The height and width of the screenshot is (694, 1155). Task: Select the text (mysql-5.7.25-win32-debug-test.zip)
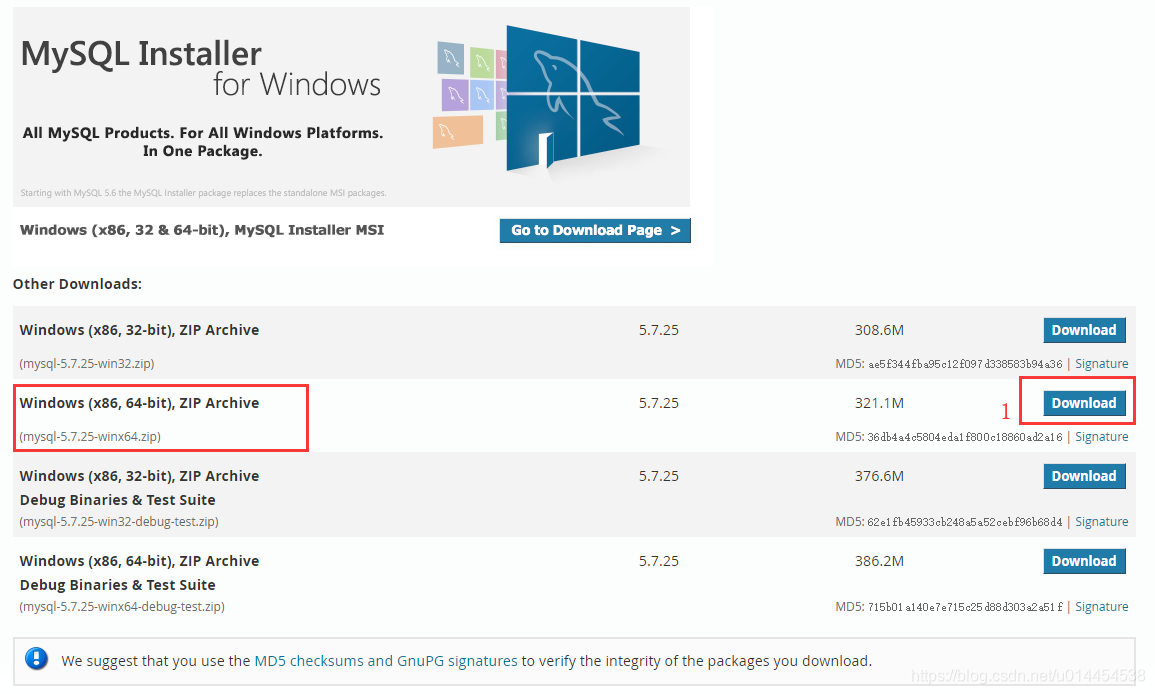pos(119,522)
